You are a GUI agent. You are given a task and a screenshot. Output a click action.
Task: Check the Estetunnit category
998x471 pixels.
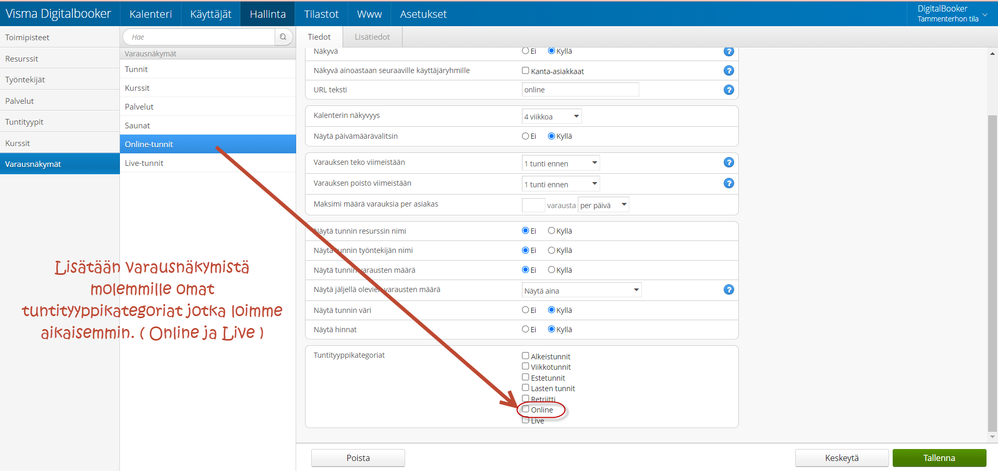[x=525, y=377]
